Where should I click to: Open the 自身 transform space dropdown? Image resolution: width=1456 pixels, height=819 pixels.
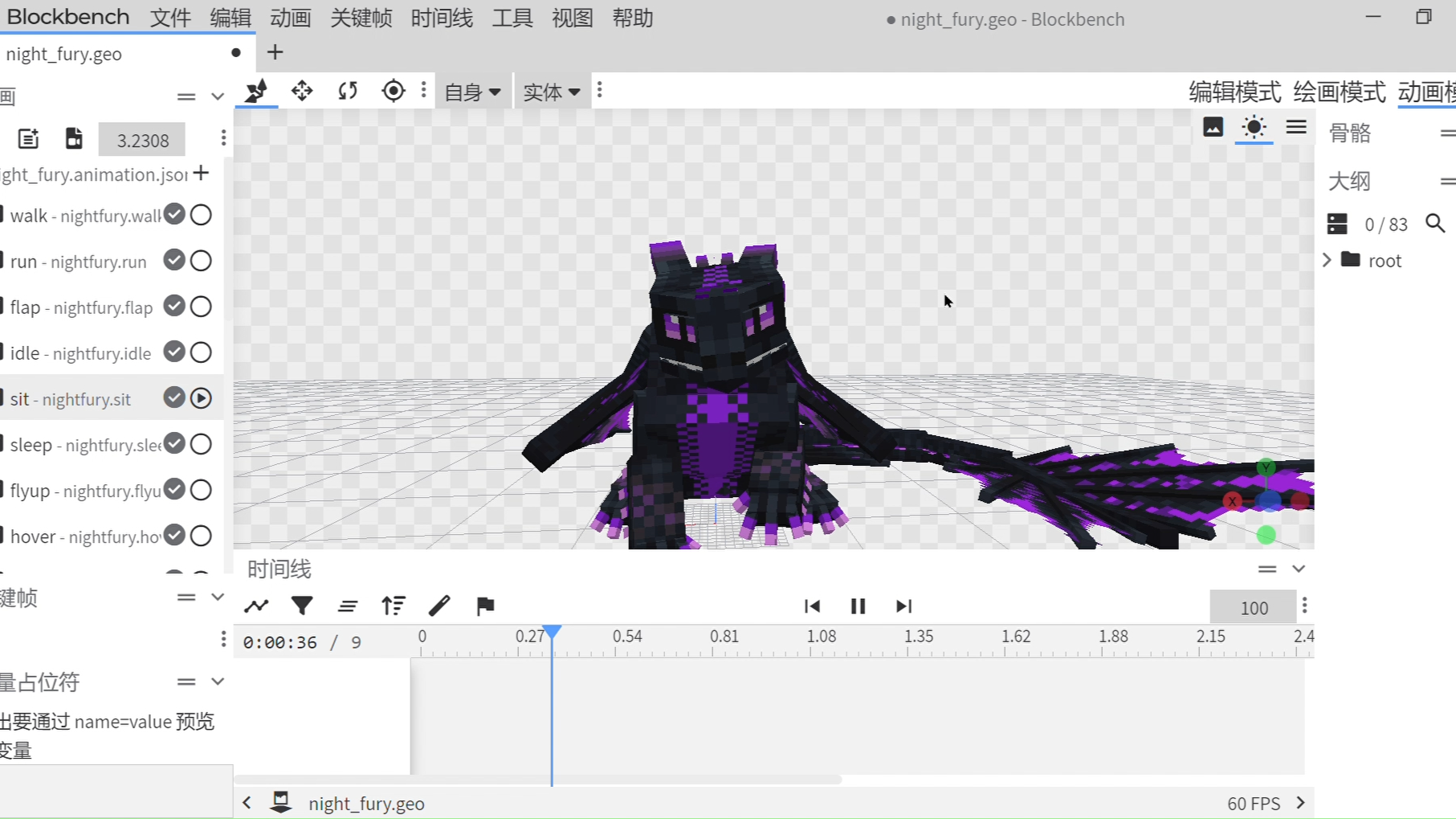473,92
